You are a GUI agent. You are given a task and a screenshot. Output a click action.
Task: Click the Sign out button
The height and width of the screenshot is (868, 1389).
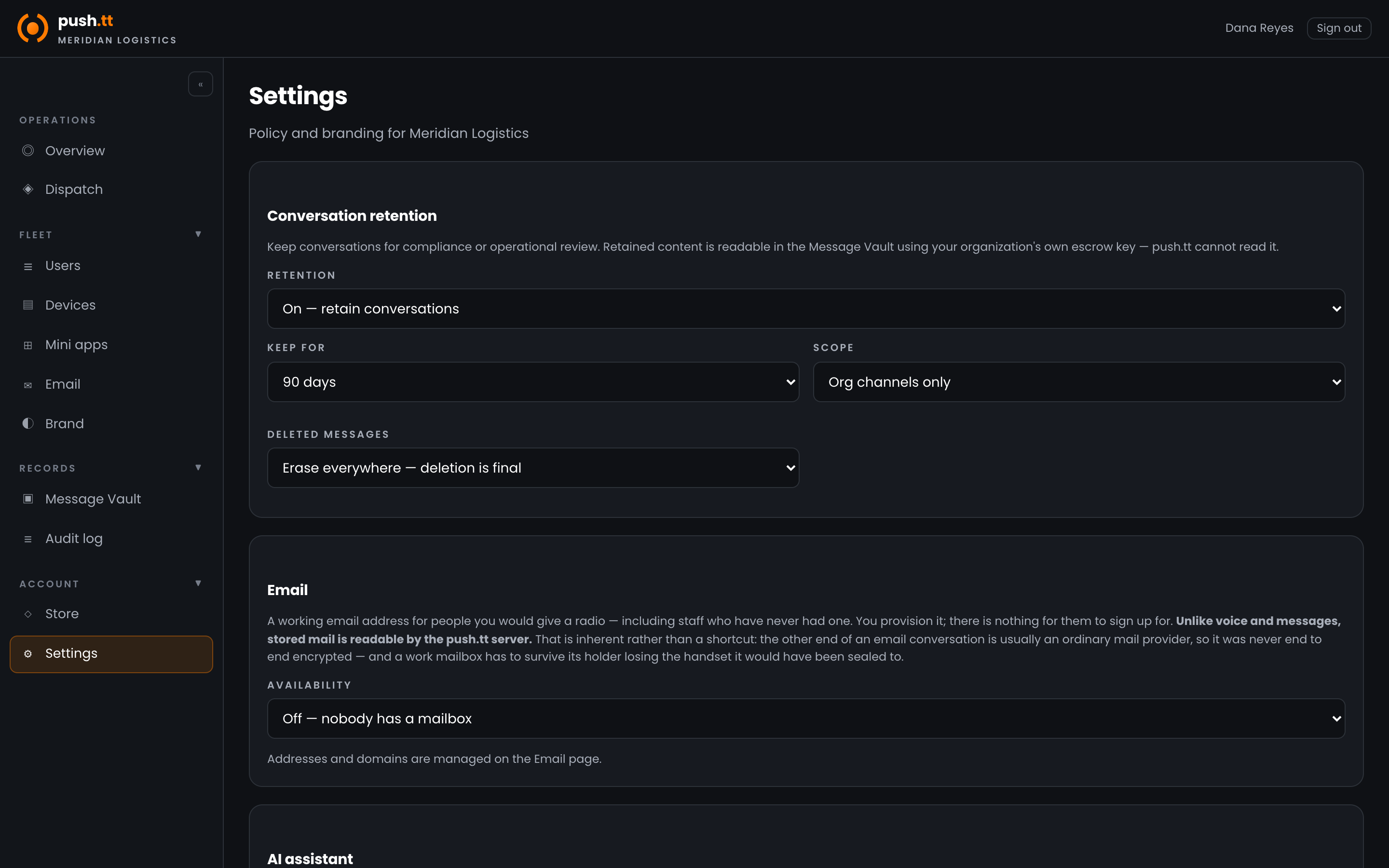click(x=1338, y=28)
